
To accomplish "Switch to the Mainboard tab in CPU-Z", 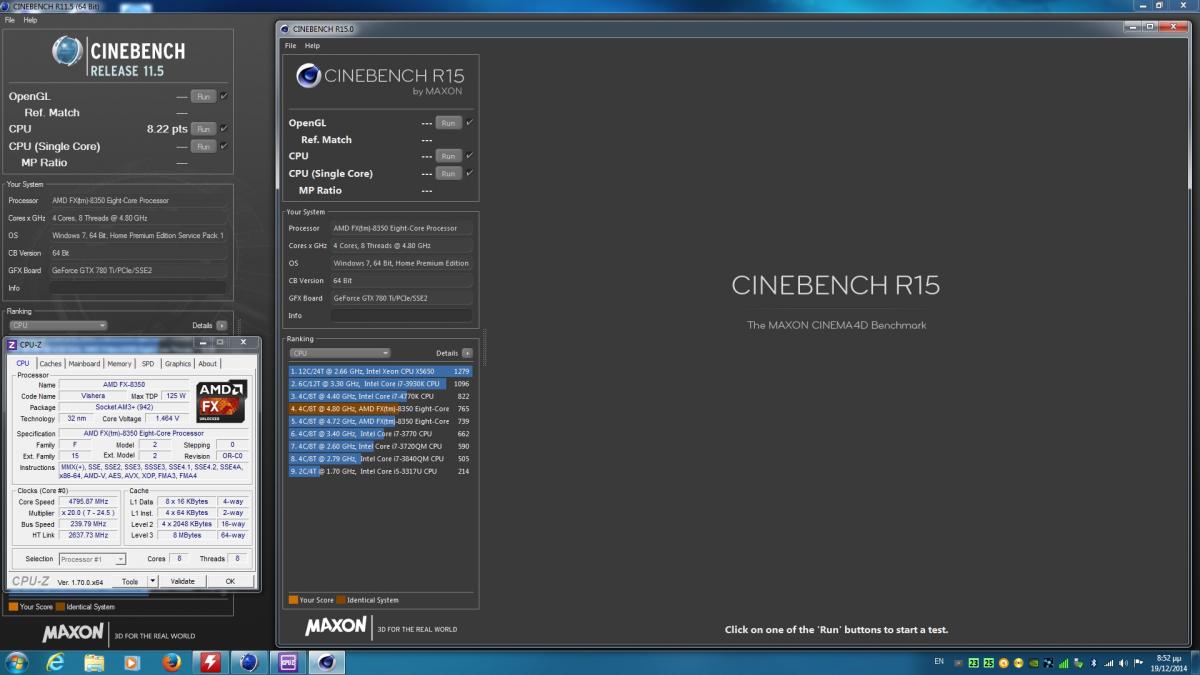I will [84, 364].
